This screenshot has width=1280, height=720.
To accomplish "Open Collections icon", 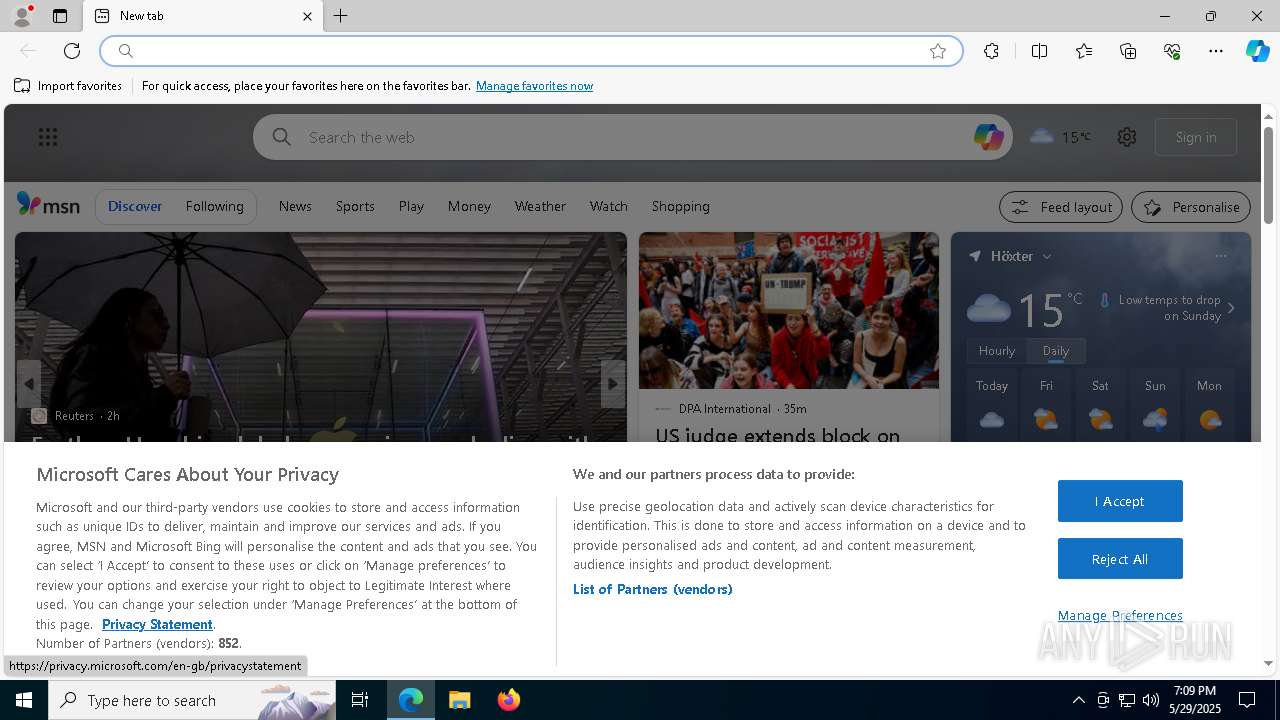I will click(x=1128, y=51).
